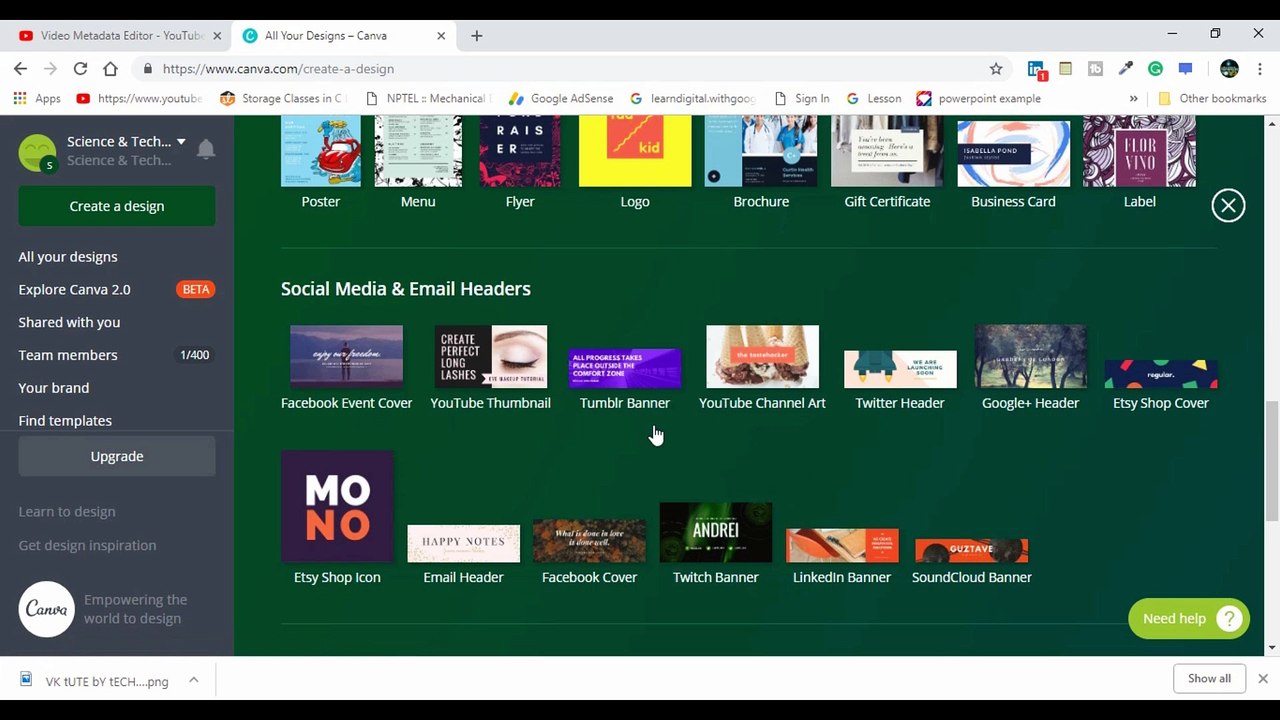Activate the color picker eyedropper extension
This screenshot has height=720, width=1280.
click(1125, 69)
